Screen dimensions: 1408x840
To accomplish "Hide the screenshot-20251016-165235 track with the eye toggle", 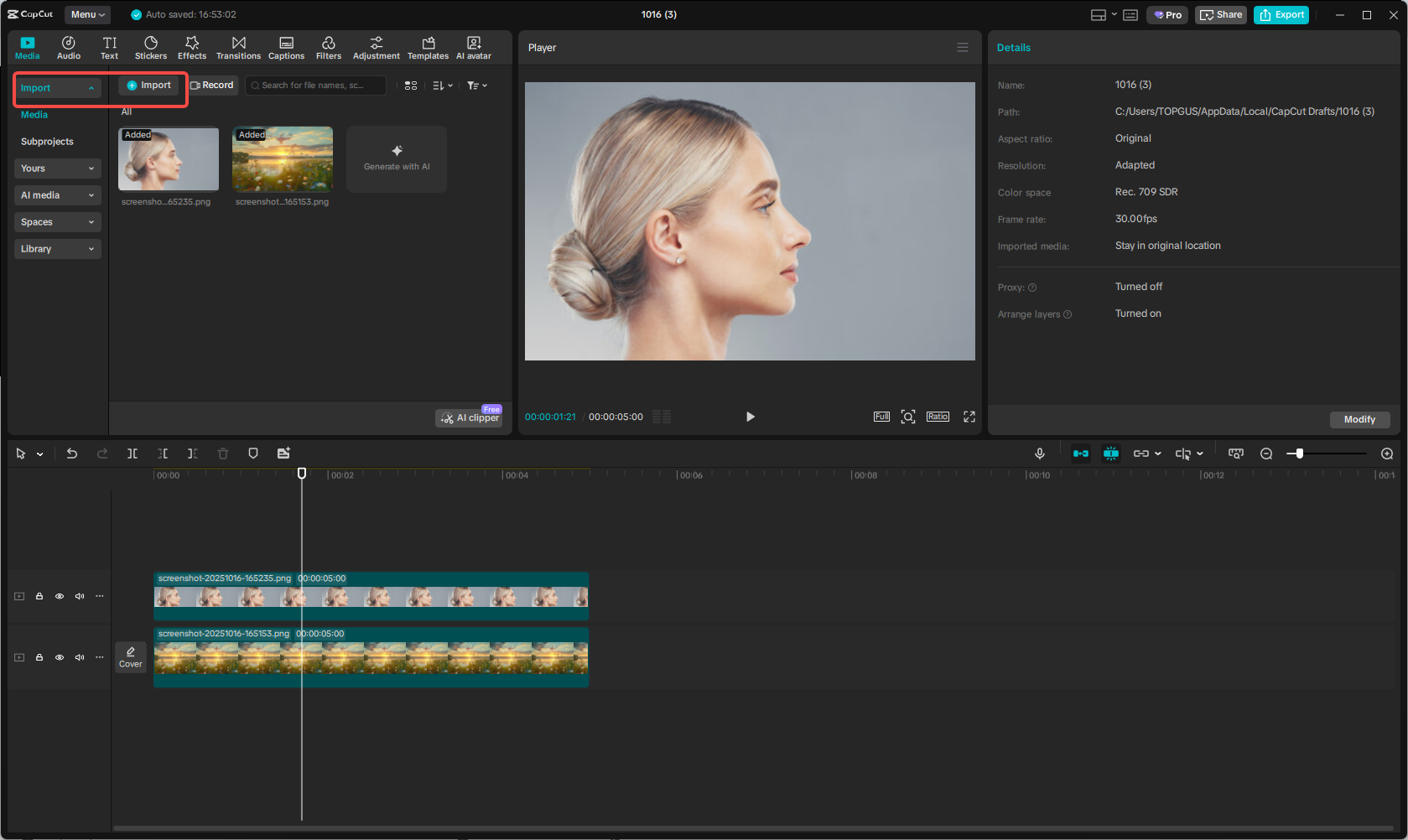I will click(59, 596).
